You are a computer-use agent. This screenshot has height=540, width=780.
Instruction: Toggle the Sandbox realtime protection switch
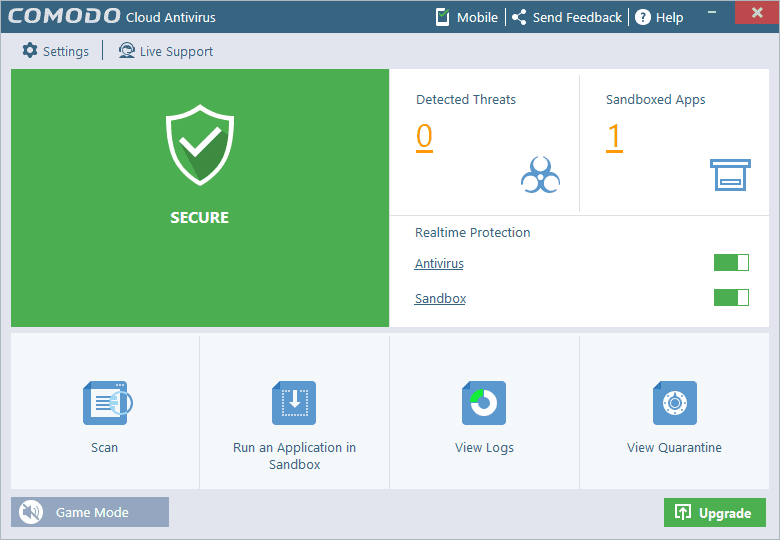pyautogui.click(x=731, y=298)
